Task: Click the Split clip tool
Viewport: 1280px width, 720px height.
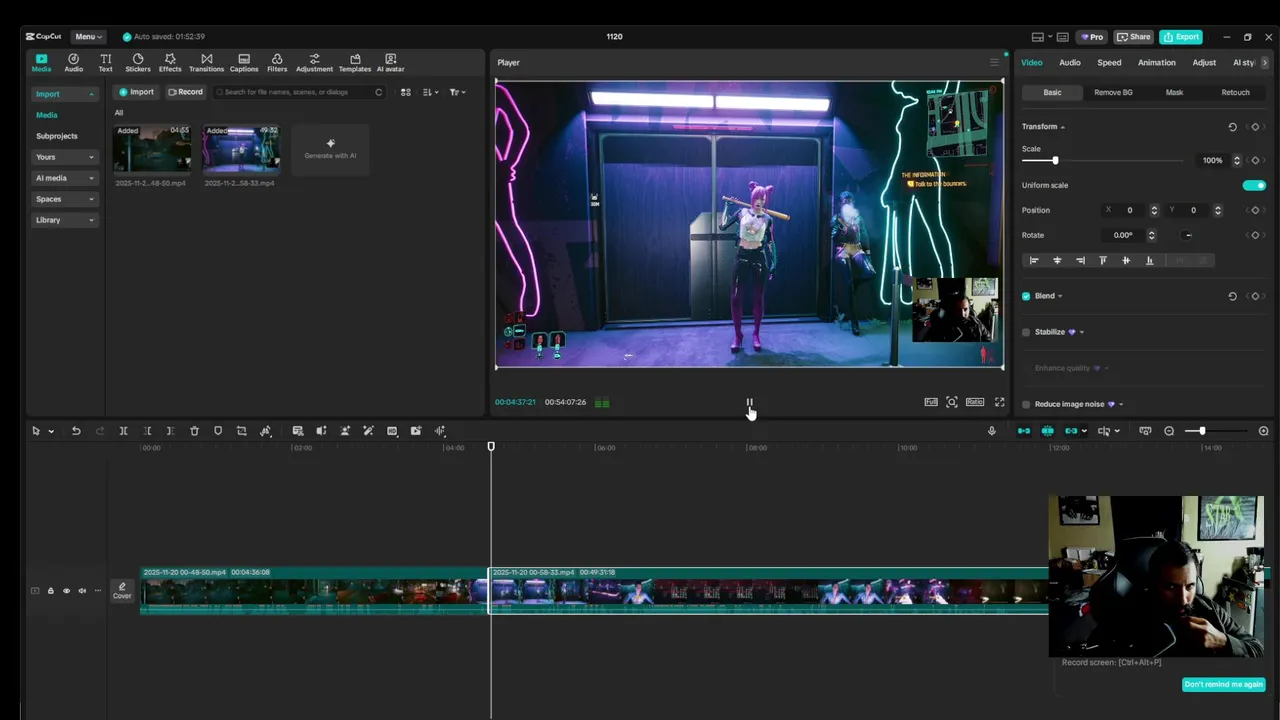Action: 123,431
